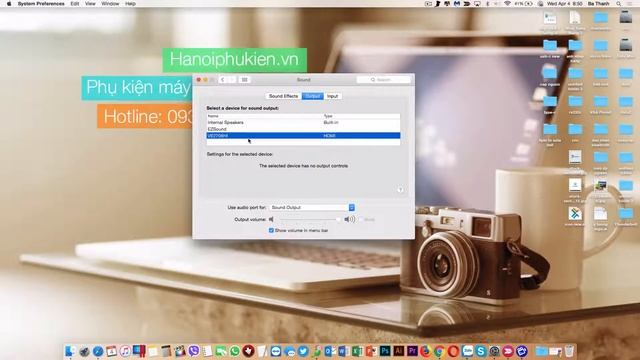Screen dimensions: 640x360
Task: Open the Edit menu
Action: coord(75,4)
